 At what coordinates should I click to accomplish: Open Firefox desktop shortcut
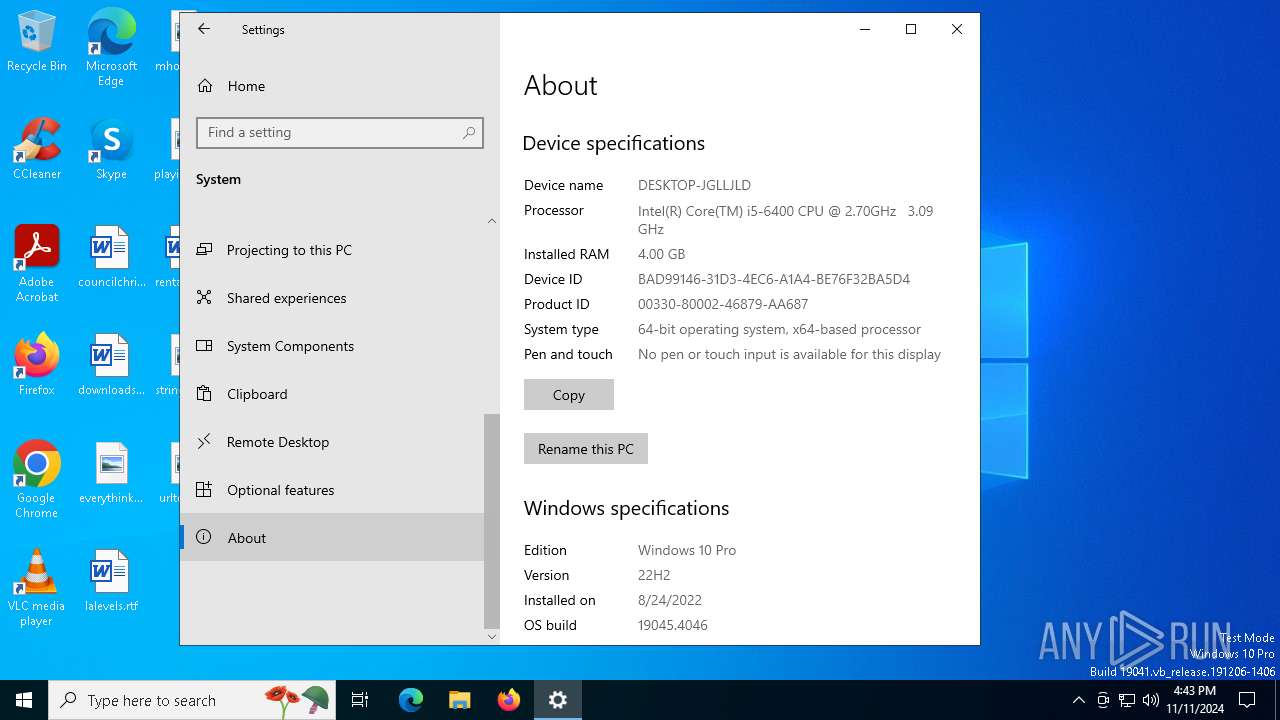coord(37,365)
